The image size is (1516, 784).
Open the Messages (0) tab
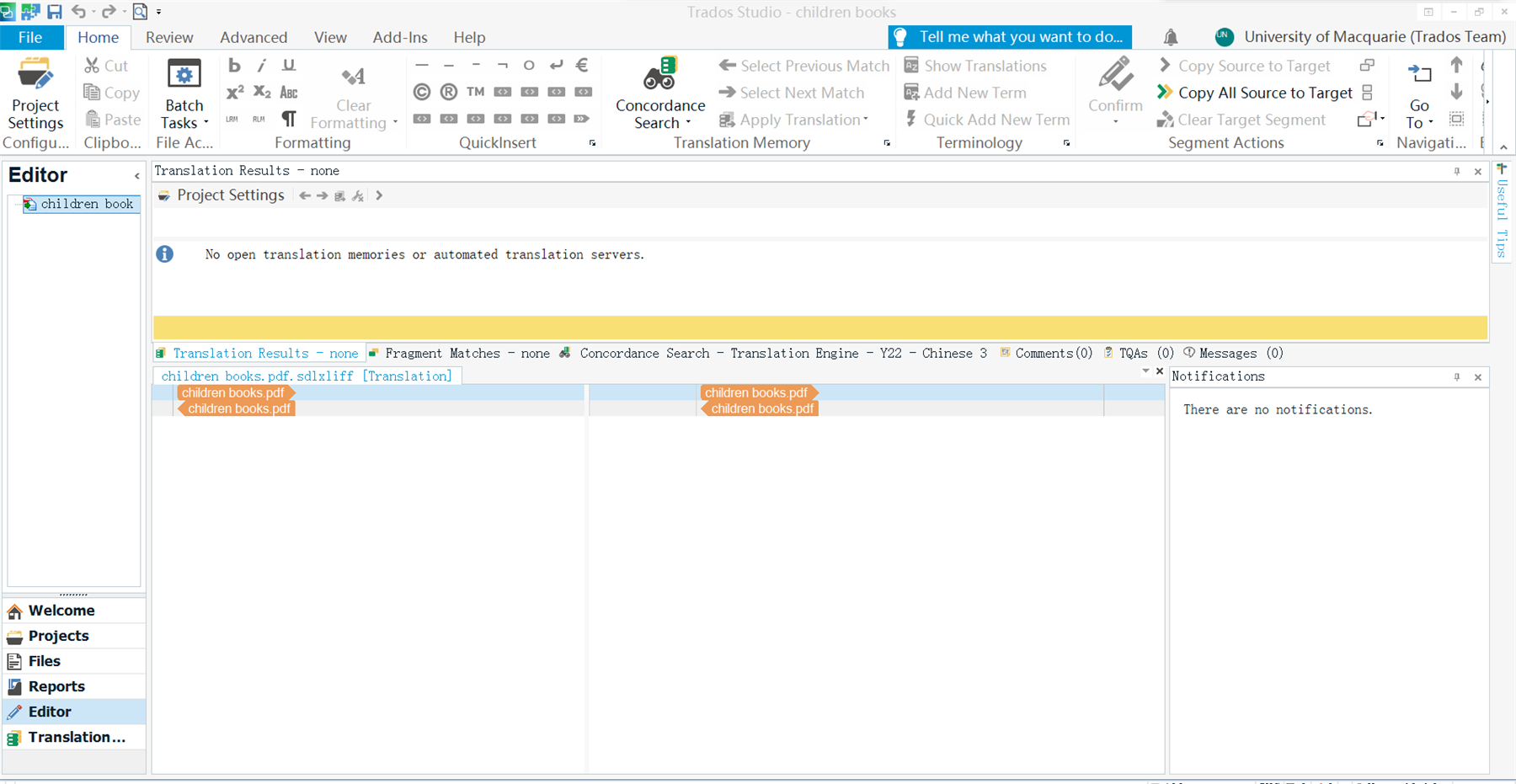(1234, 354)
